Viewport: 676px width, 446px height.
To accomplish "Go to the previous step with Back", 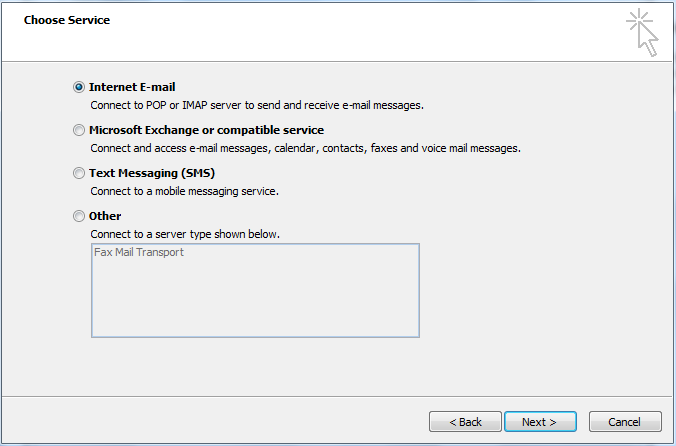I will (x=465, y=421).
